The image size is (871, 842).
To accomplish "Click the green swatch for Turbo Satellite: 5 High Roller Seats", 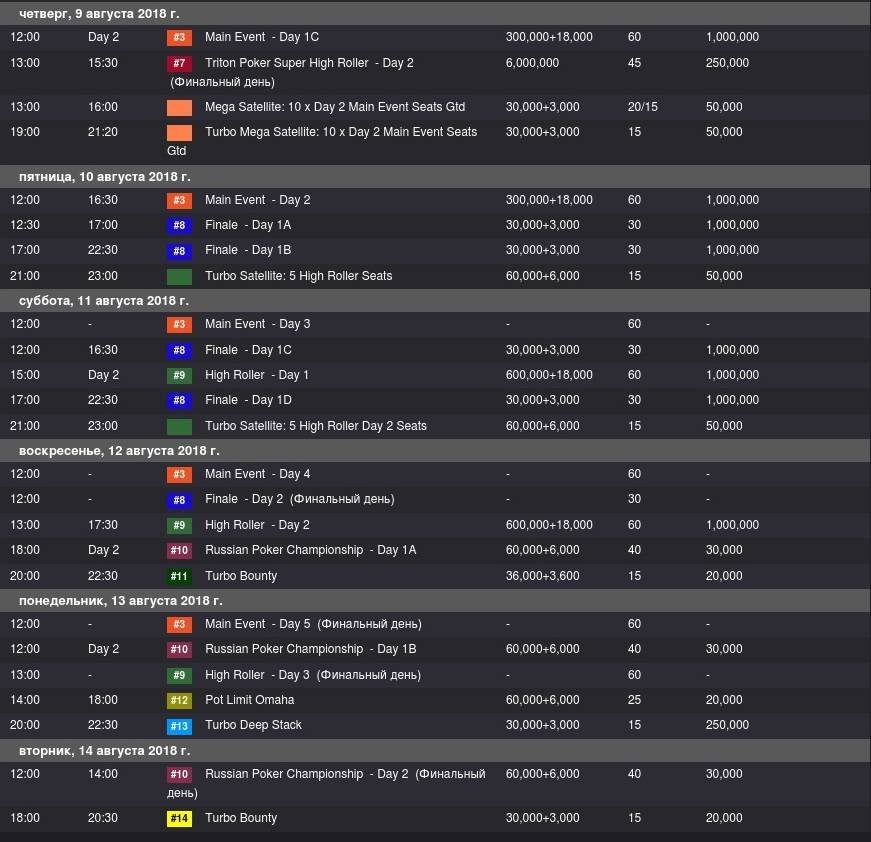I will click(x=179, y=276).
